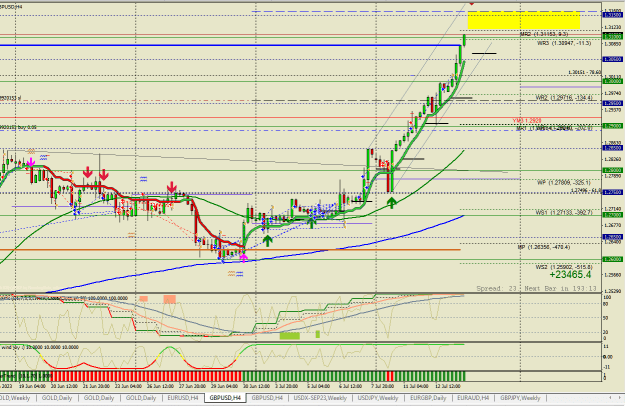Screen dimensions: 625x406
Task: Select the magenta up arrow at the low
Action: (x=243, y=258)
